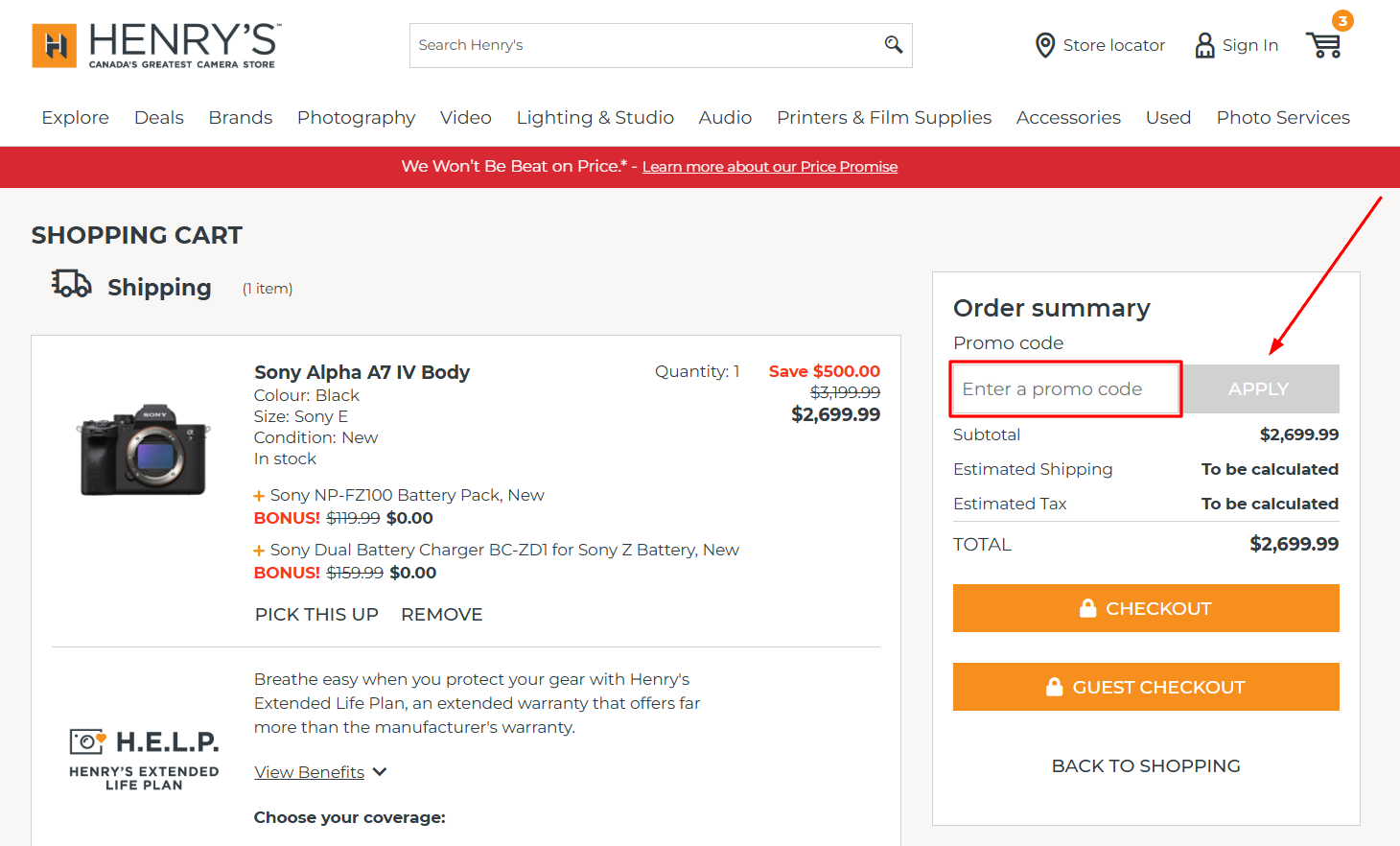Open the Sony Alpha A7 IV camera thumbnail

click(144, 449)
